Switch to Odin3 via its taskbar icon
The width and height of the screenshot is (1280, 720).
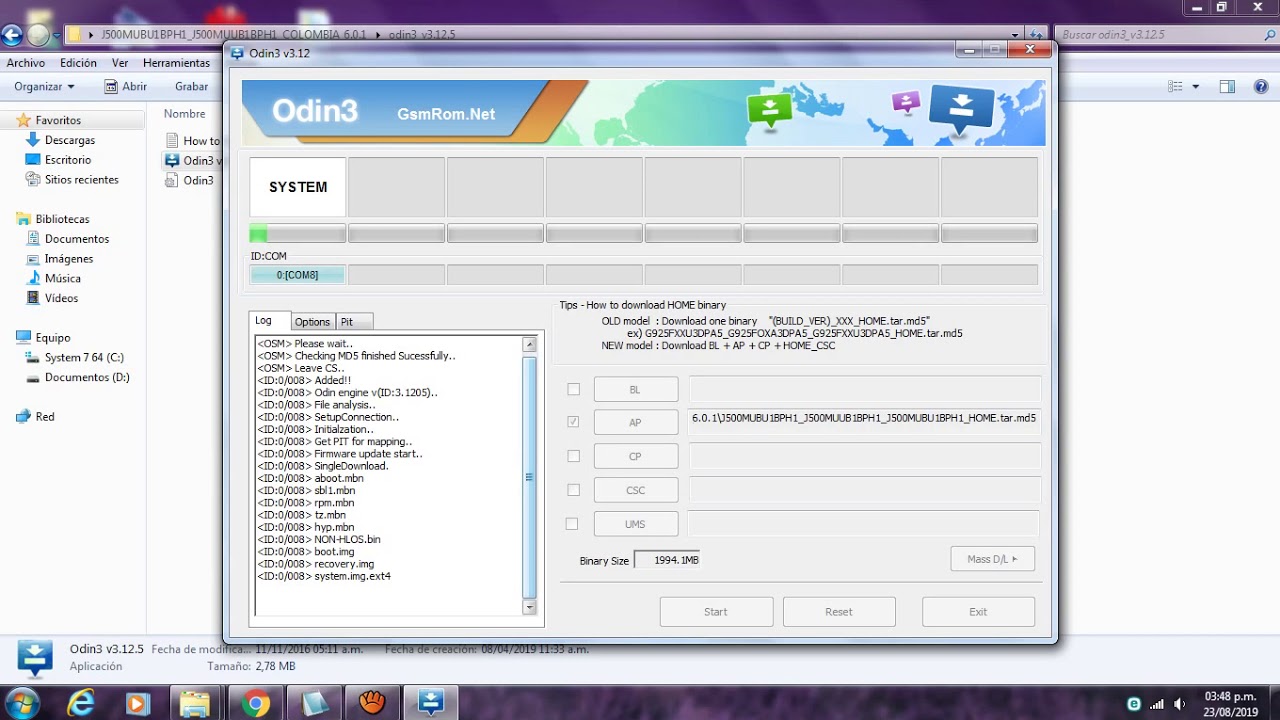[x=431, y=703]
